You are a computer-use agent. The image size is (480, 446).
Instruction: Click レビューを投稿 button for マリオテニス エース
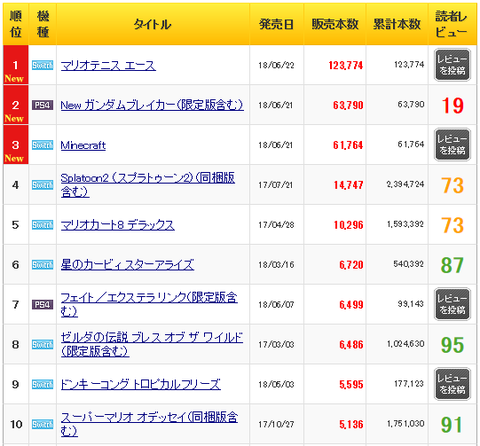[x=452, y=65]
